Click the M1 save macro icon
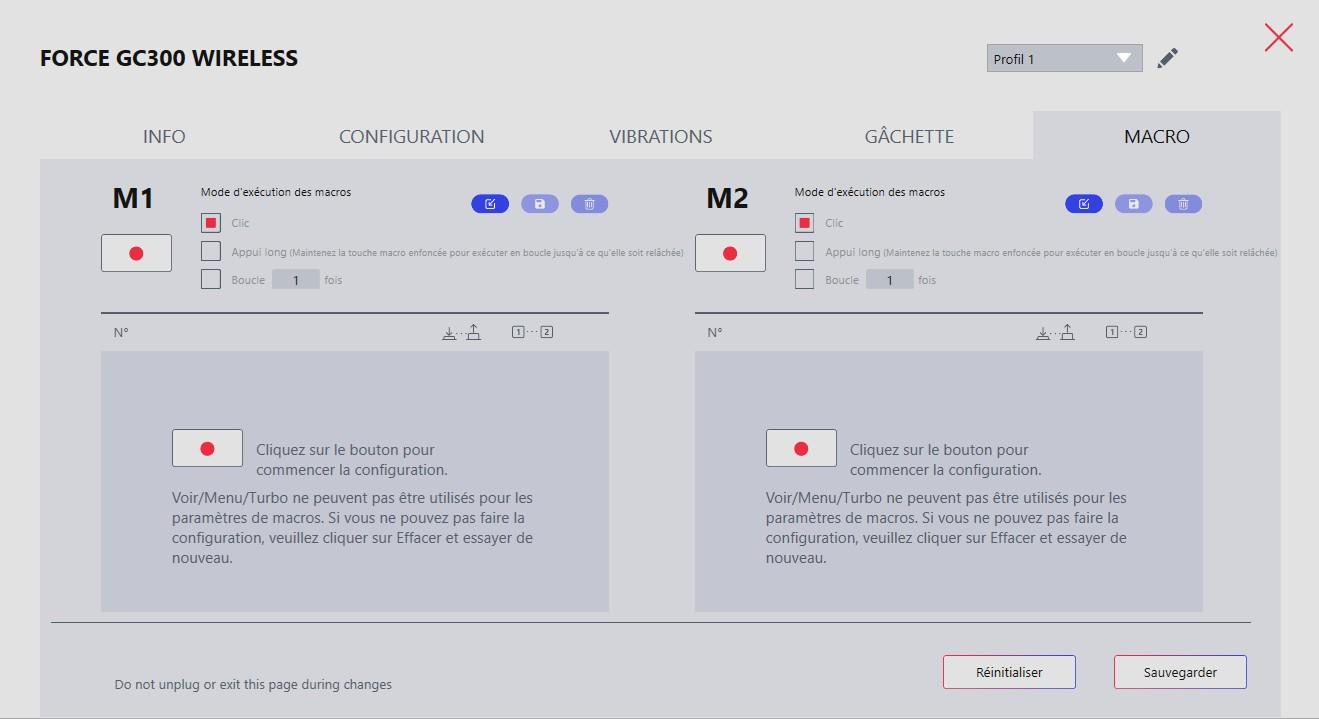 point(540,204)
